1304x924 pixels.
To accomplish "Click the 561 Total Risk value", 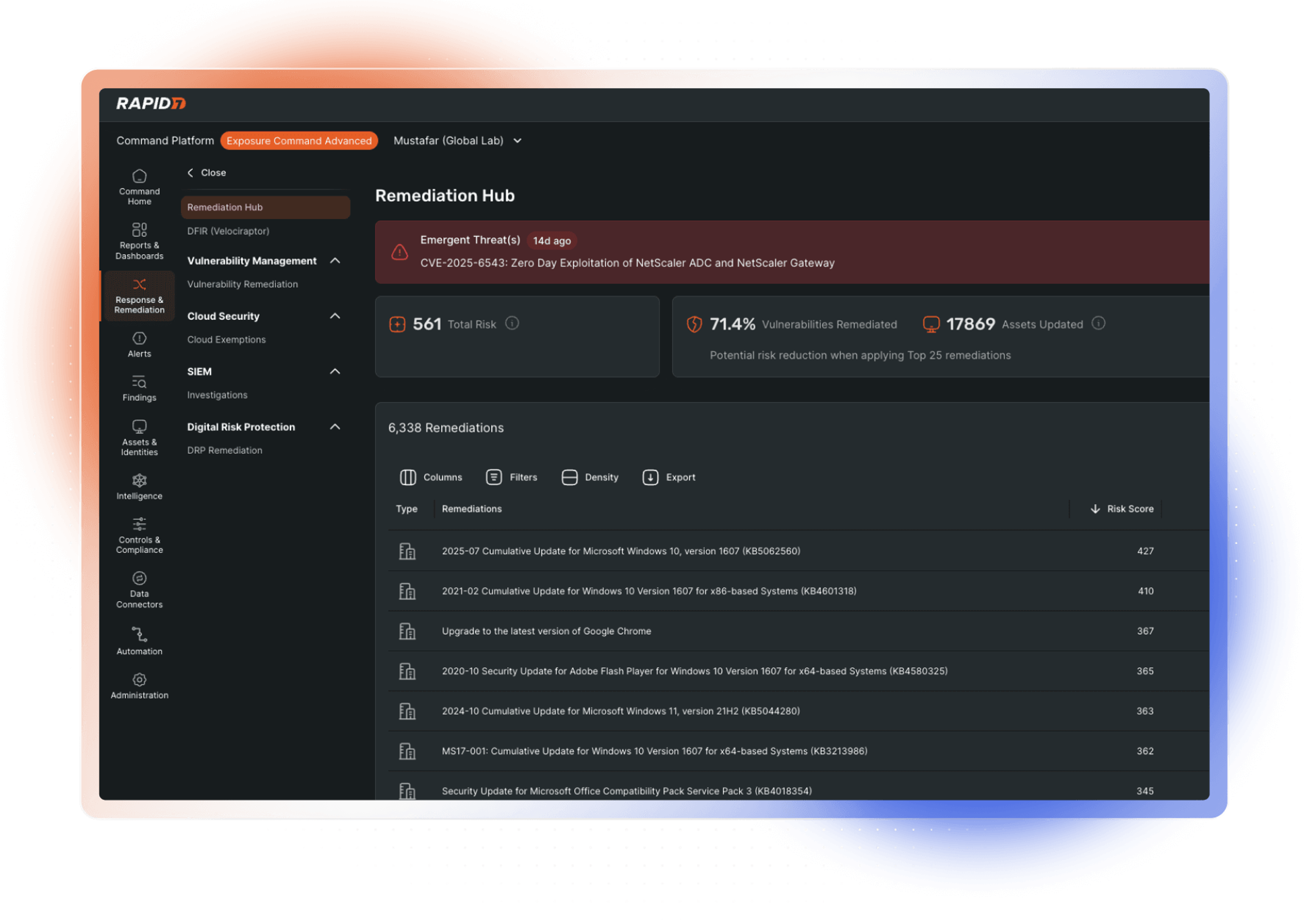I will point(427,324).
